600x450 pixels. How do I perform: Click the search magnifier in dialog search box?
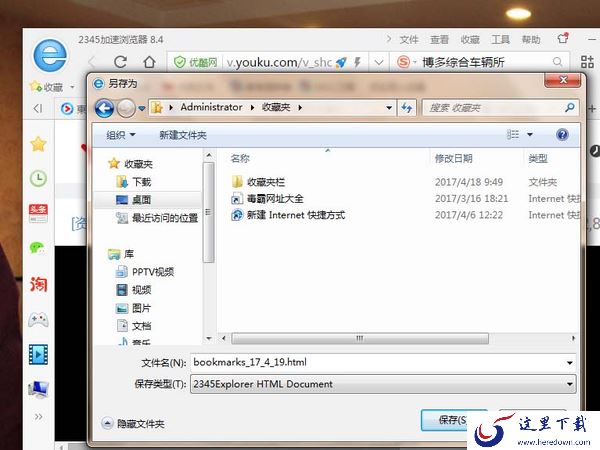pyautogui.click(x=570, y=108)
